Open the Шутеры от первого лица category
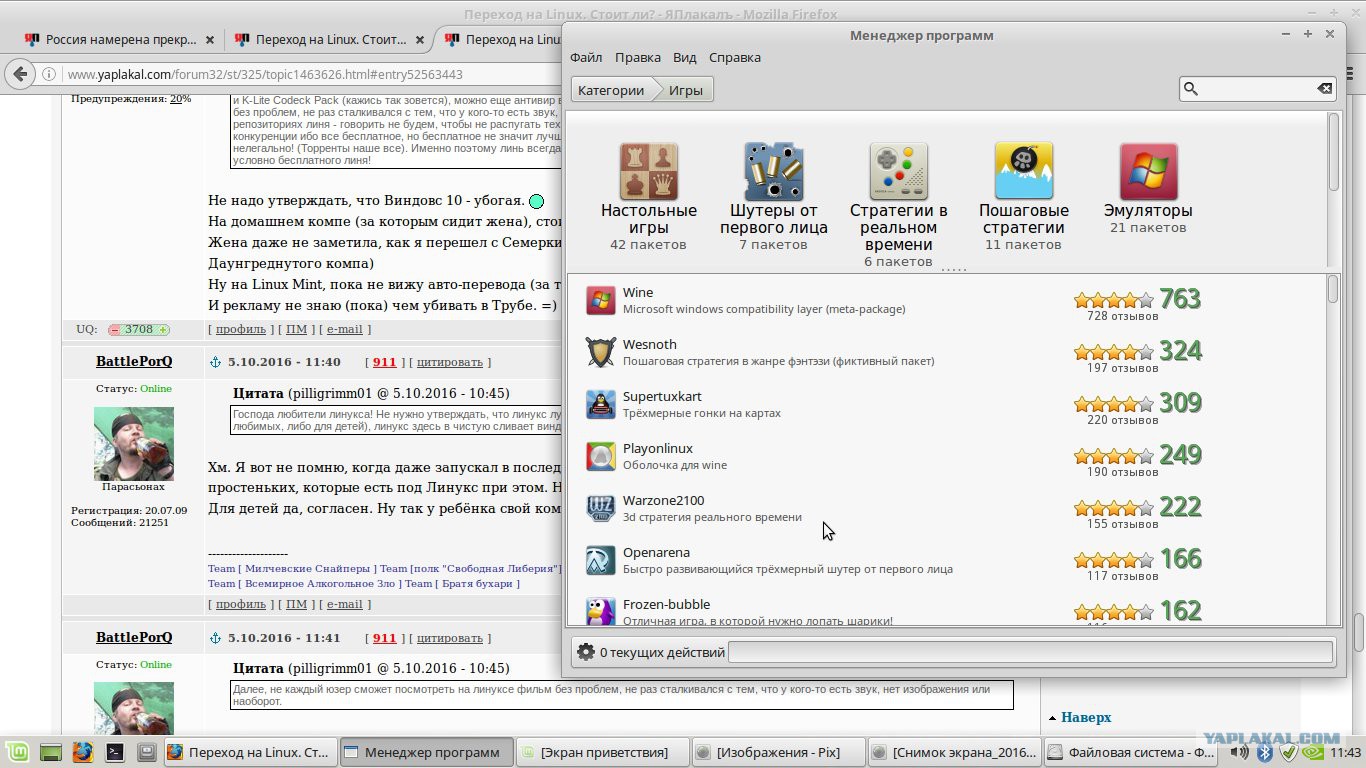The width and height of the screenshot is (1366, 768). pyautogui.click(x=774, y=196)
